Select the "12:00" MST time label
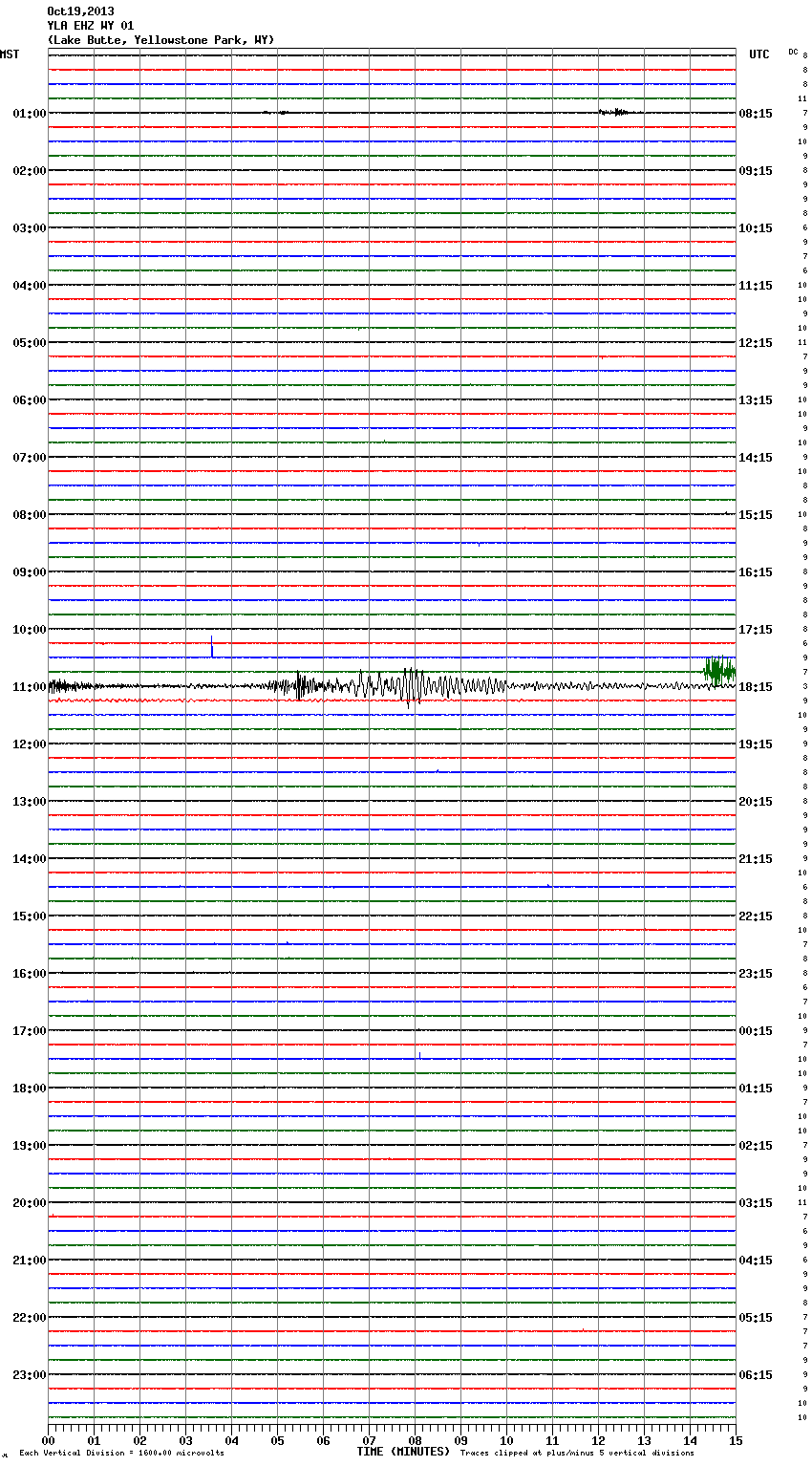812x1466 pixels. coord(30,744)
